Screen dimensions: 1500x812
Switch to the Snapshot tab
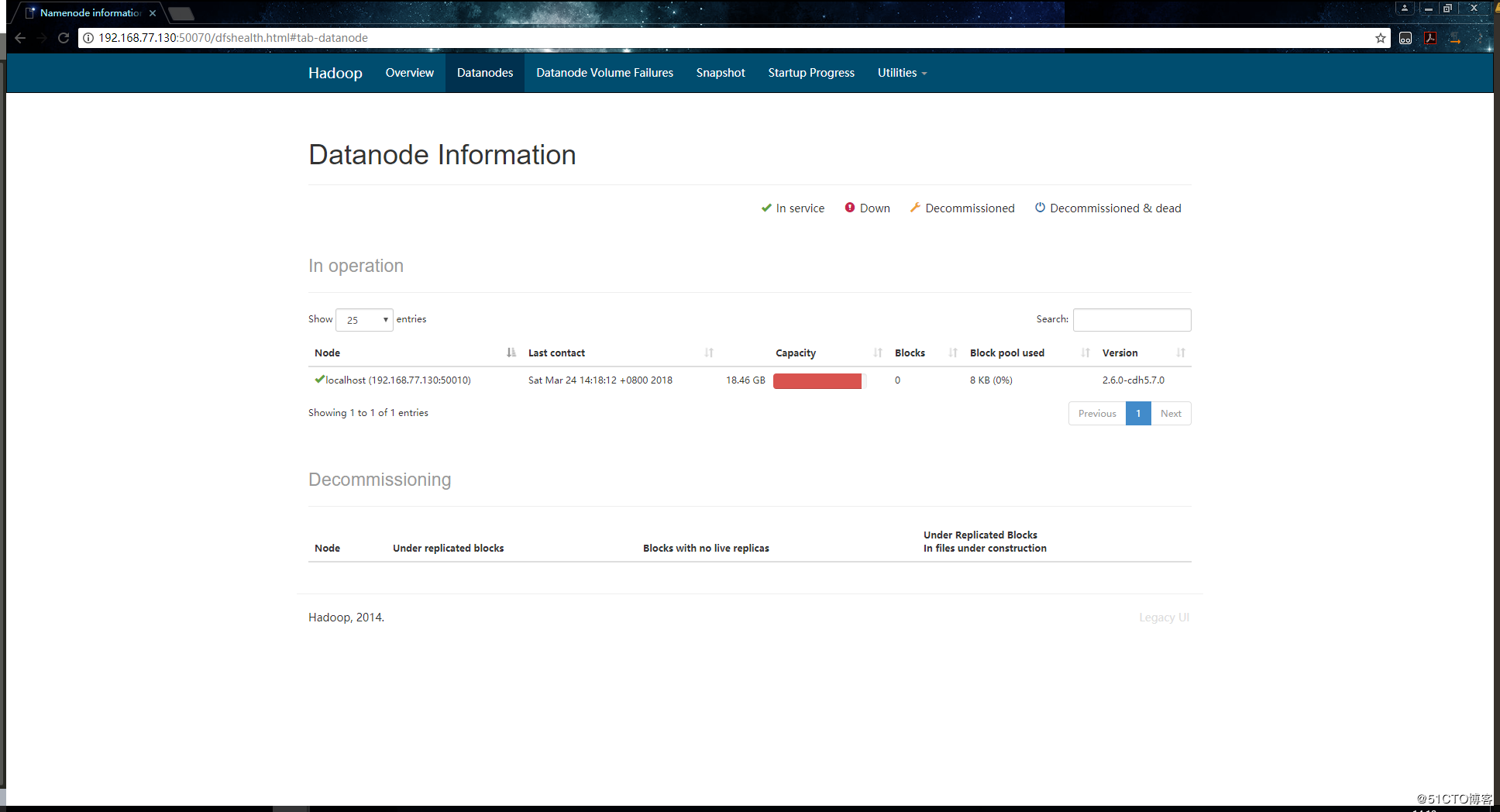pos(721,73)
